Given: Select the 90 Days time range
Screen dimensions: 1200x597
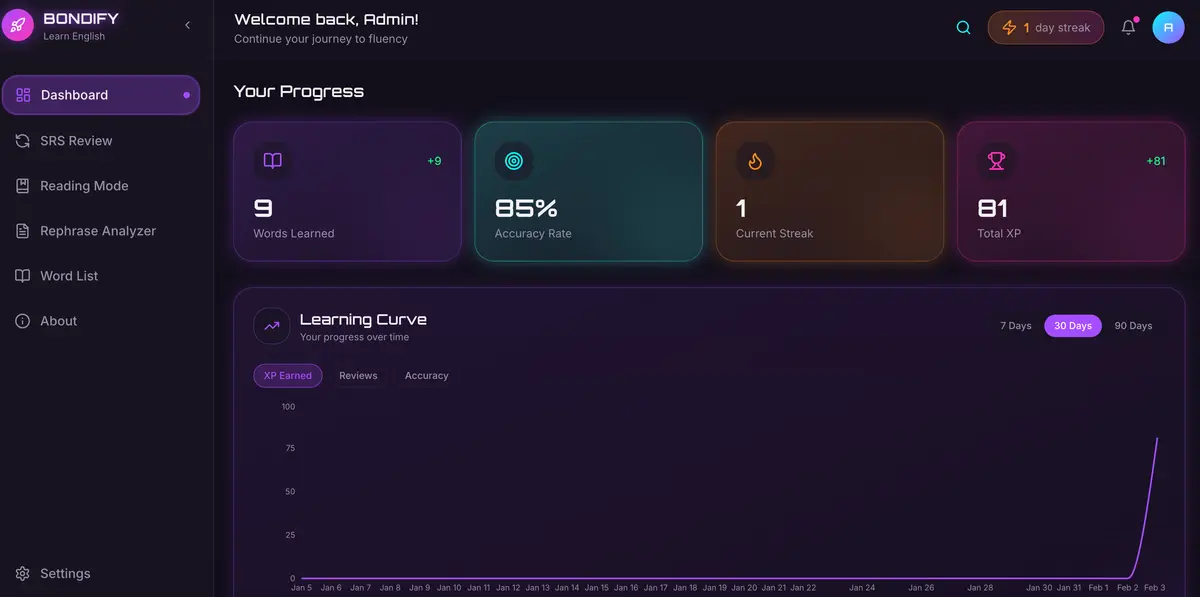Looking at the screenshot, I should tap(1132, 325).
